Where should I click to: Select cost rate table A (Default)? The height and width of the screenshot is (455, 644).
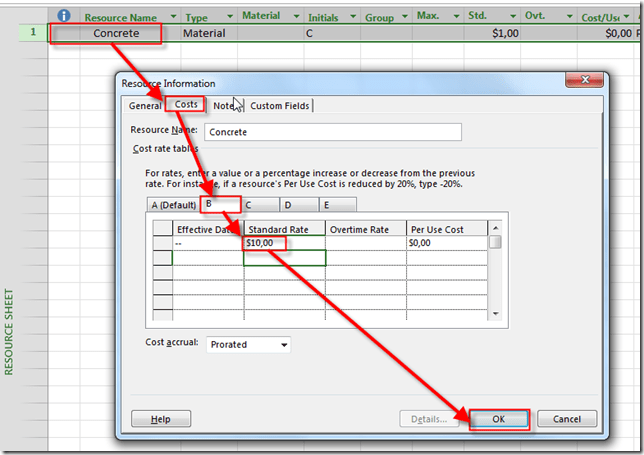tap(172, 205)
